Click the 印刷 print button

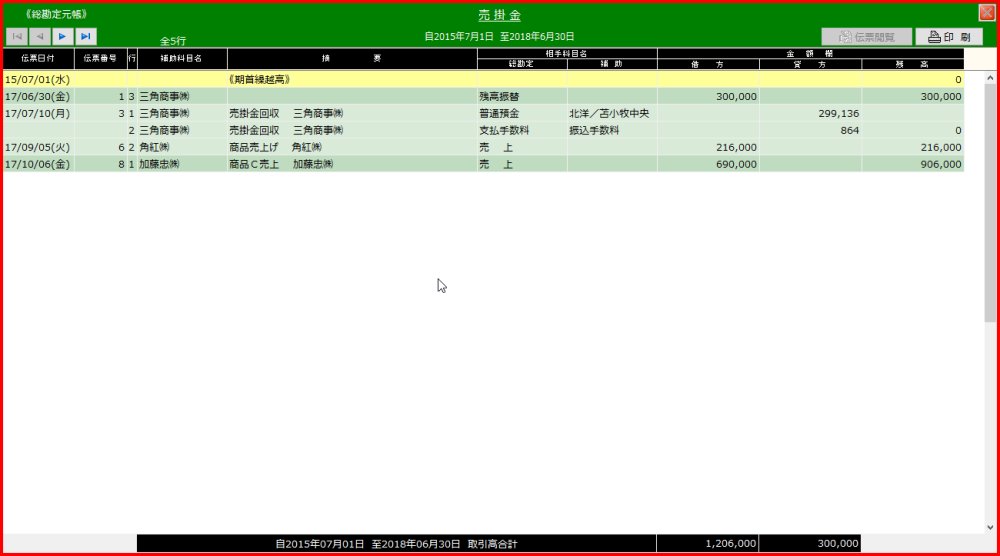tap(949, 37)
